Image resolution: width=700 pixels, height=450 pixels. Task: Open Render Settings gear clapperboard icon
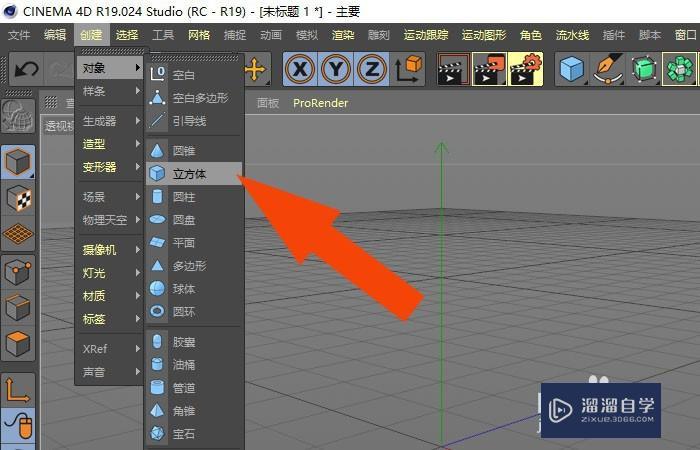(x=525, y=69)
